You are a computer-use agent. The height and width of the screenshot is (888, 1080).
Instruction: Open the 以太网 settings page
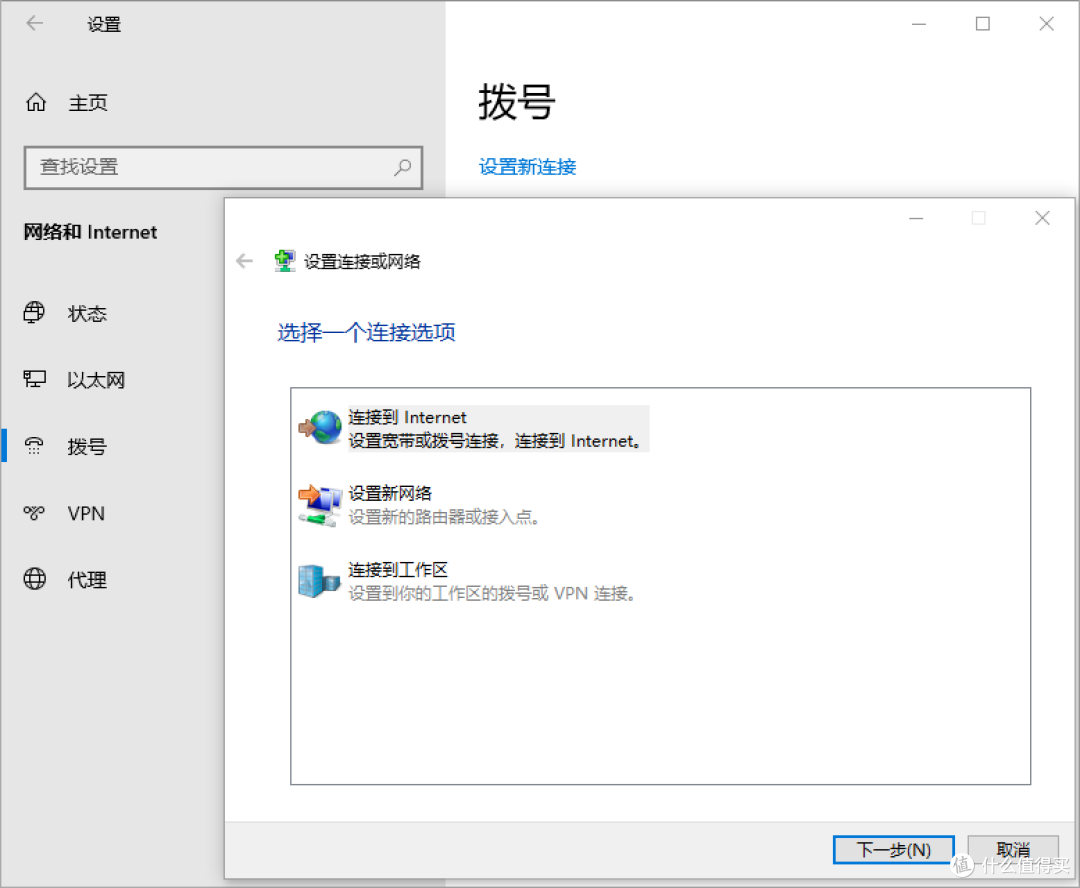pos(96,380)
